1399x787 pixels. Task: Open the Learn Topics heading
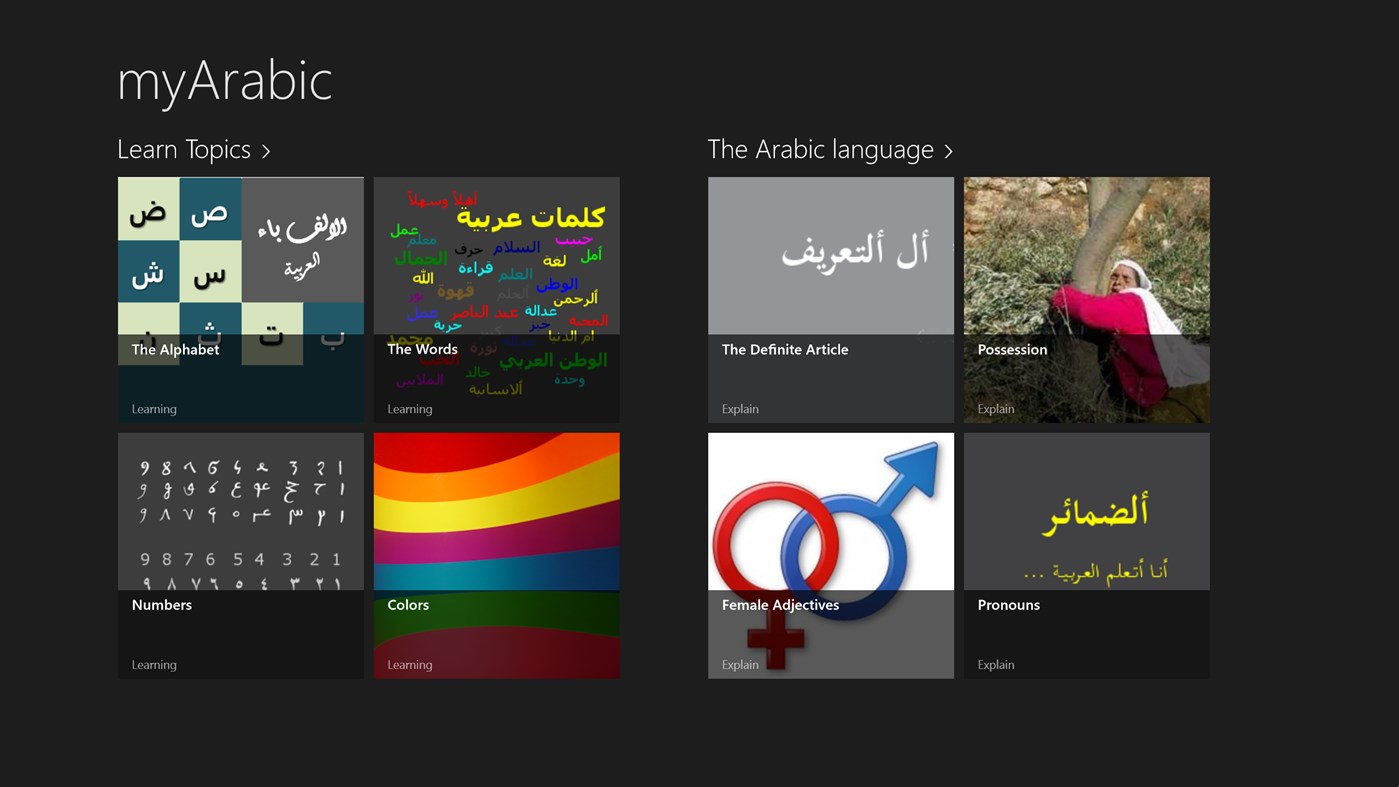[185, 149]
